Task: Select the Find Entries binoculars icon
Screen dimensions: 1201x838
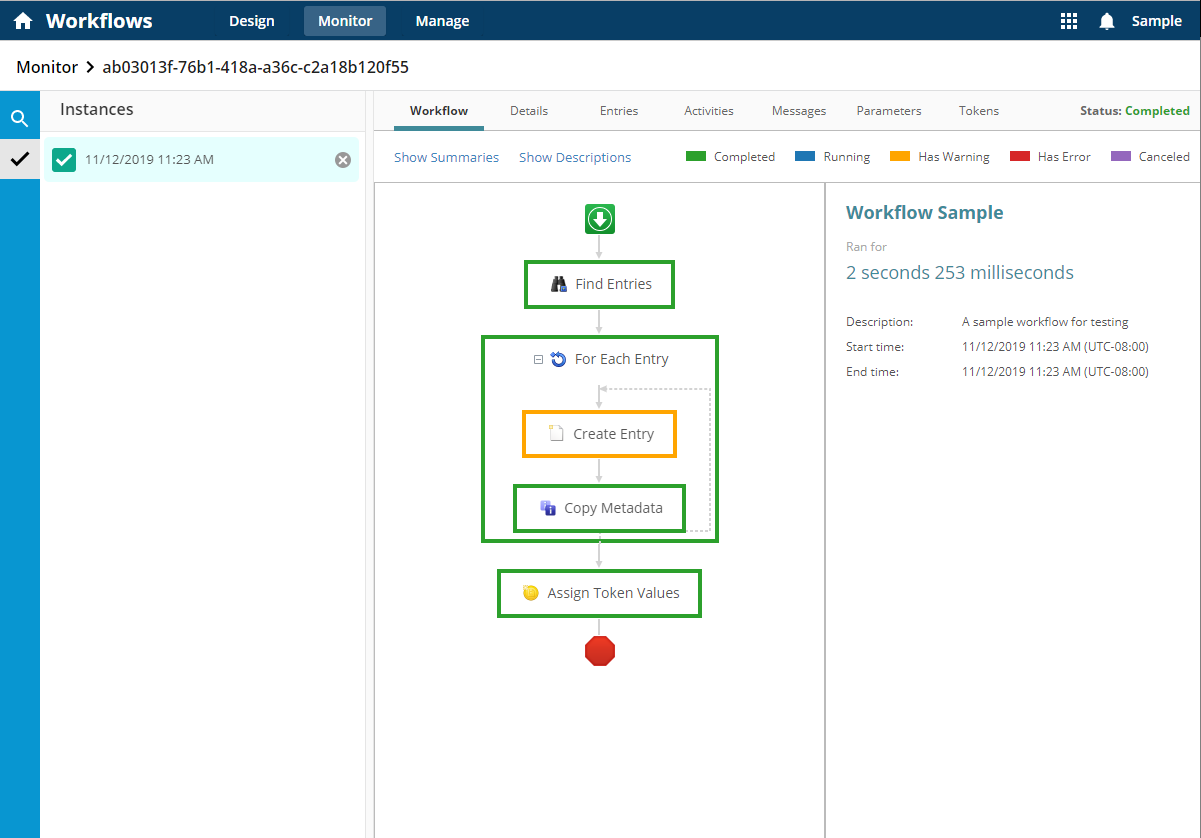Action: point(560,284)
